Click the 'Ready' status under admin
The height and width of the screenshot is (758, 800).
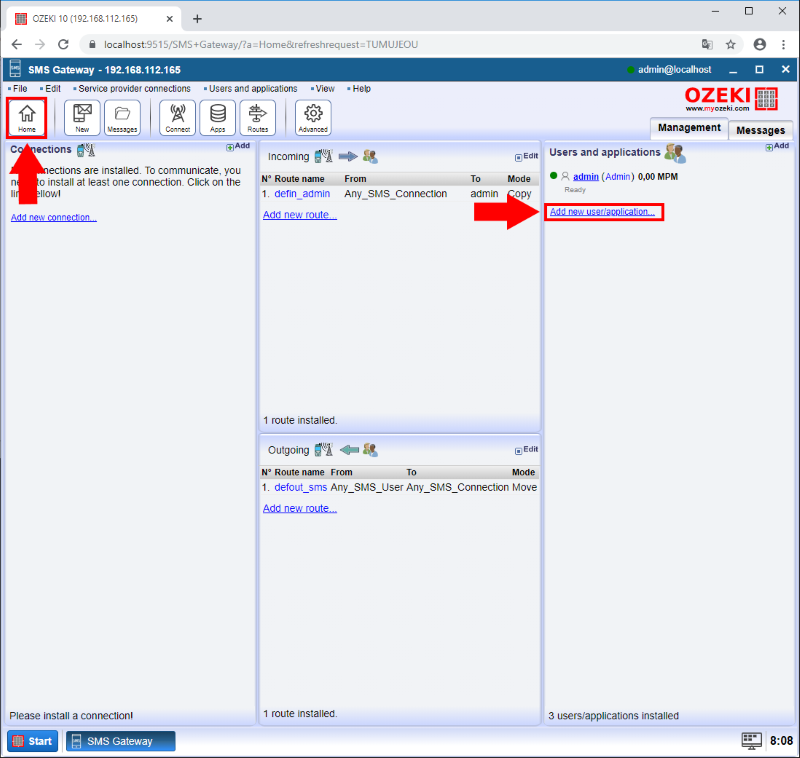point(575,190)
